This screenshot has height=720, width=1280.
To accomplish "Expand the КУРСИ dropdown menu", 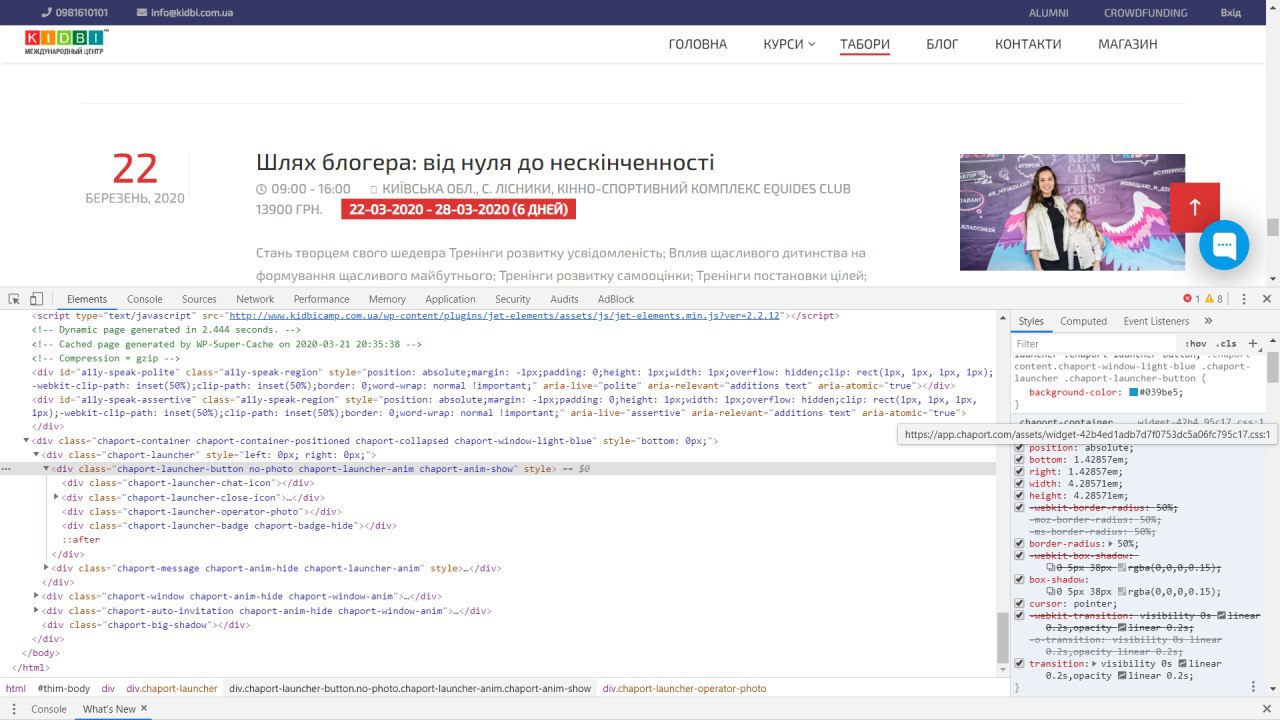I will [789, 44].
